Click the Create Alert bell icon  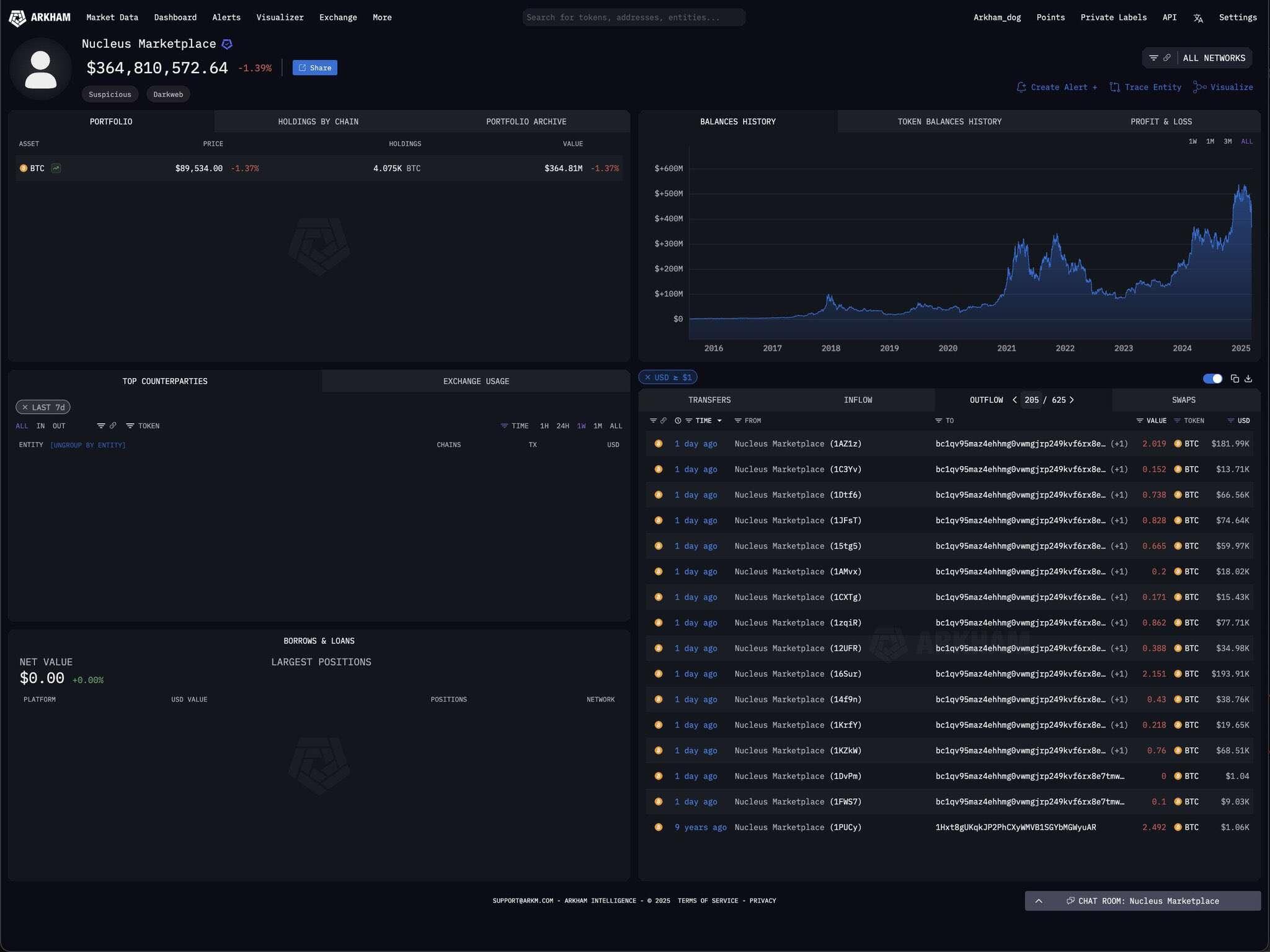point(1021,87)
